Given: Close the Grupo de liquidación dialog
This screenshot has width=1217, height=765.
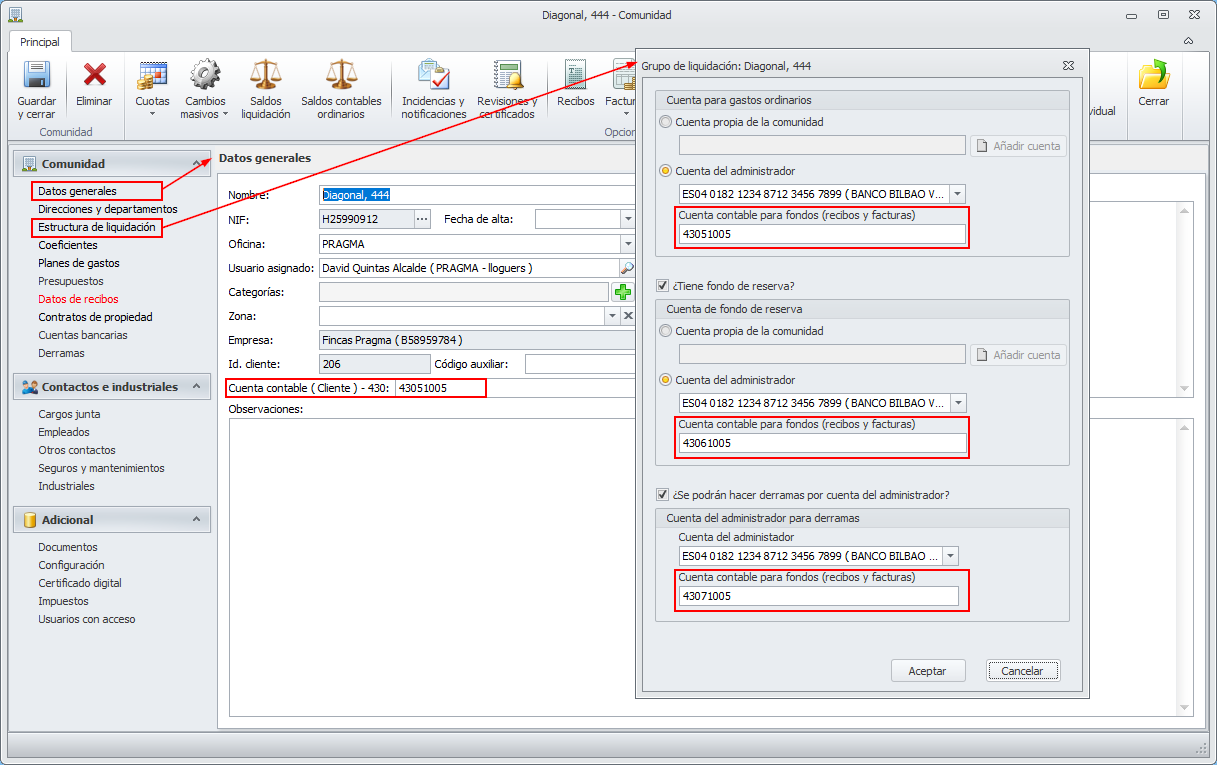Looking at the screenshot, I should point(1068,65).
